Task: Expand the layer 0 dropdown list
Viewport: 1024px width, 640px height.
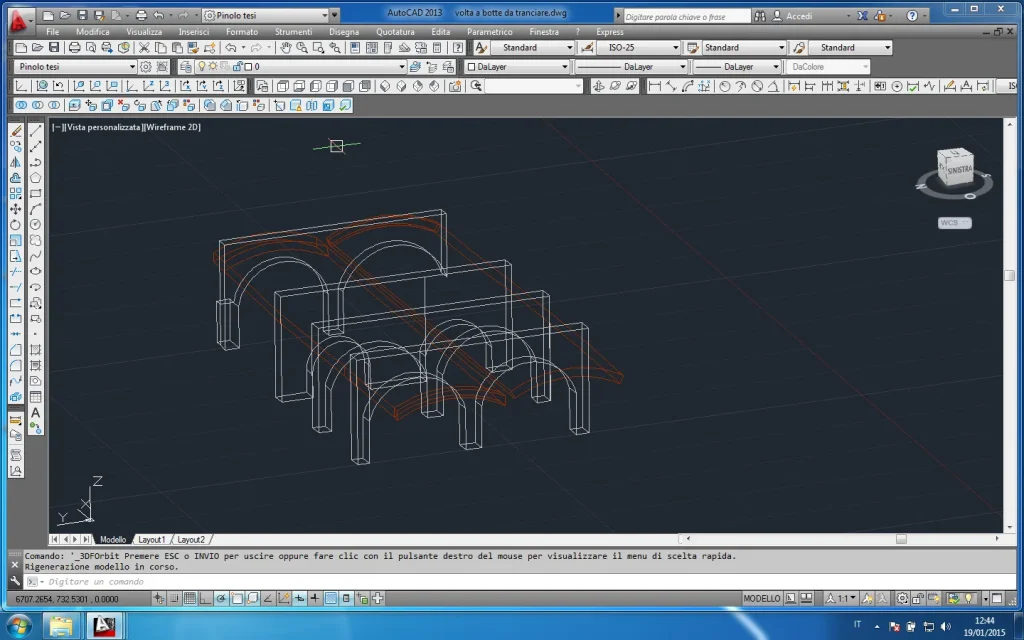Action: 402,67
